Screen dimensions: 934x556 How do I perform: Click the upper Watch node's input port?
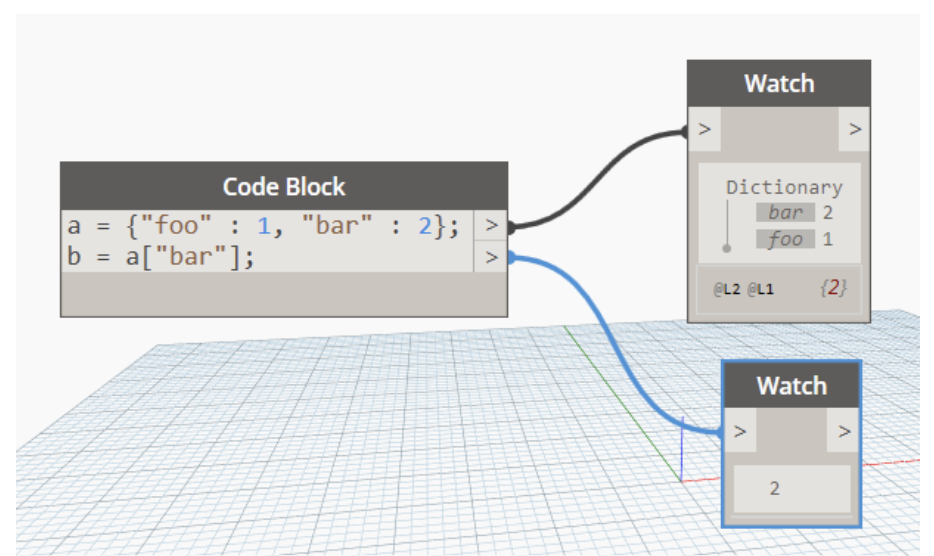[704, 129]
